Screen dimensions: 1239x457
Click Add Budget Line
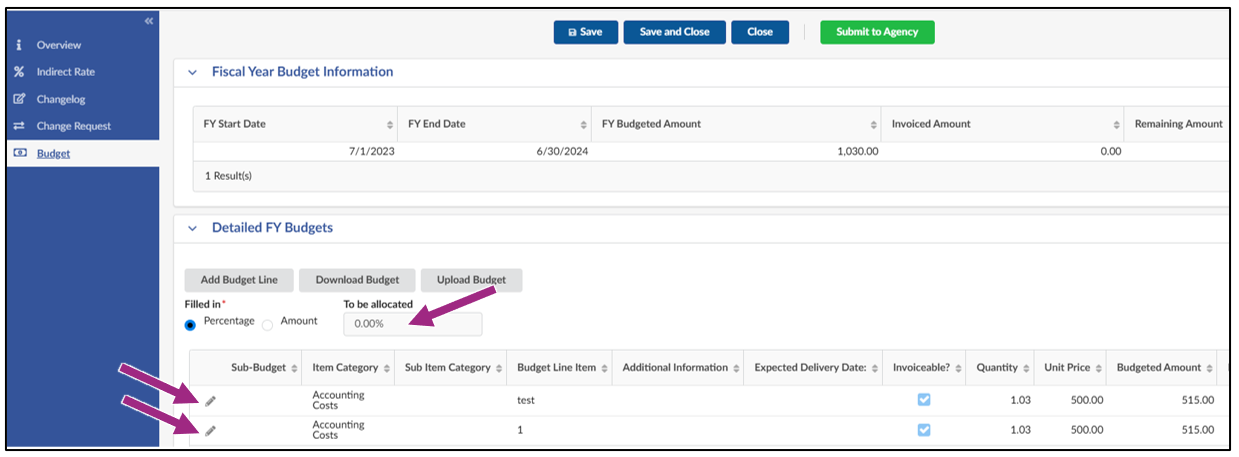[x=239, y=280]
